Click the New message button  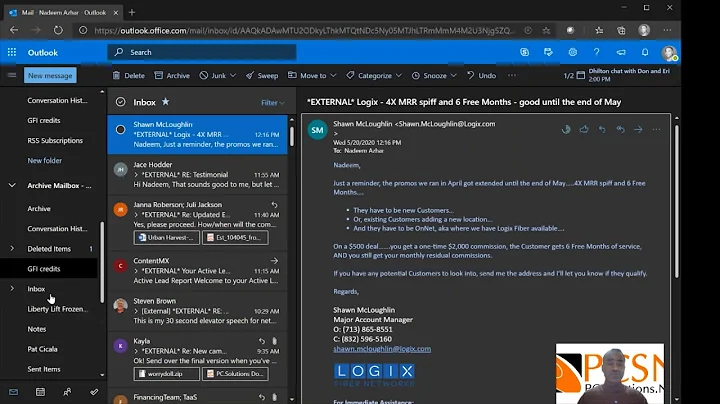coord(50,75)
